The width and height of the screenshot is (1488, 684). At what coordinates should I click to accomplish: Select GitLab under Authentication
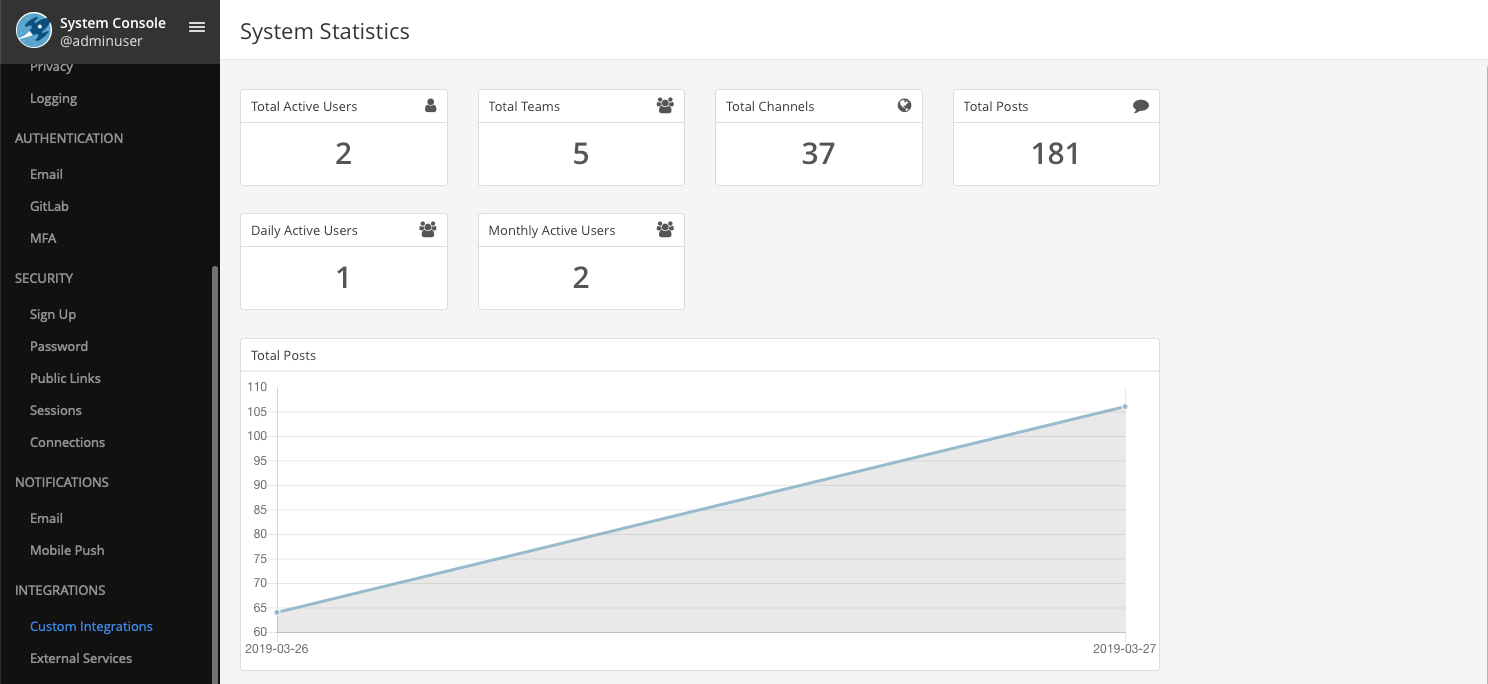(x=49, y=206)
